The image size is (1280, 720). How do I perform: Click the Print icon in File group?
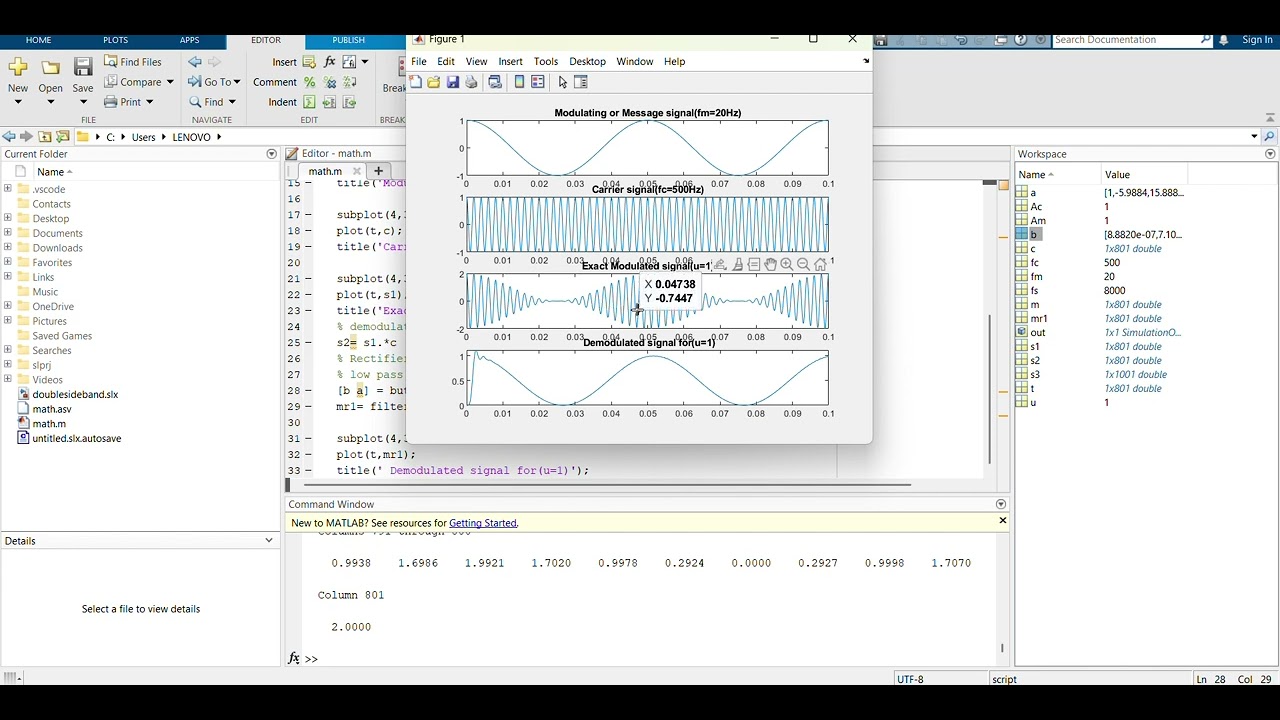[x=111, y=102]
